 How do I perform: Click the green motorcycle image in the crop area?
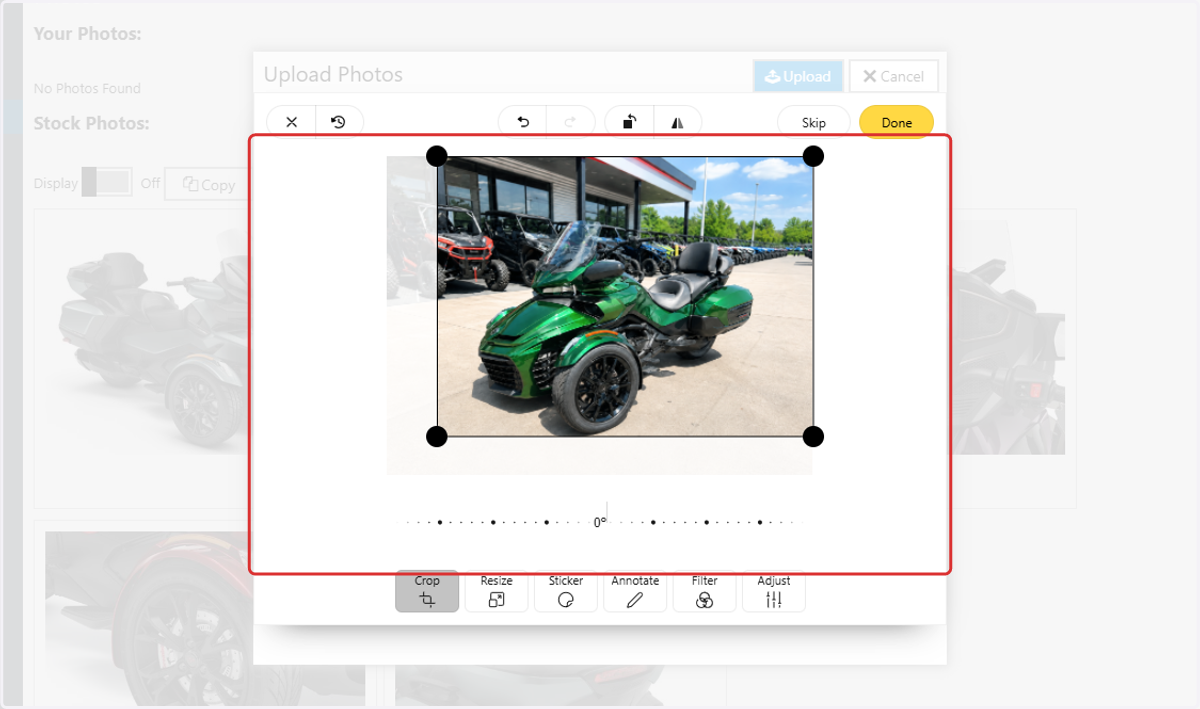click(625, 296)
